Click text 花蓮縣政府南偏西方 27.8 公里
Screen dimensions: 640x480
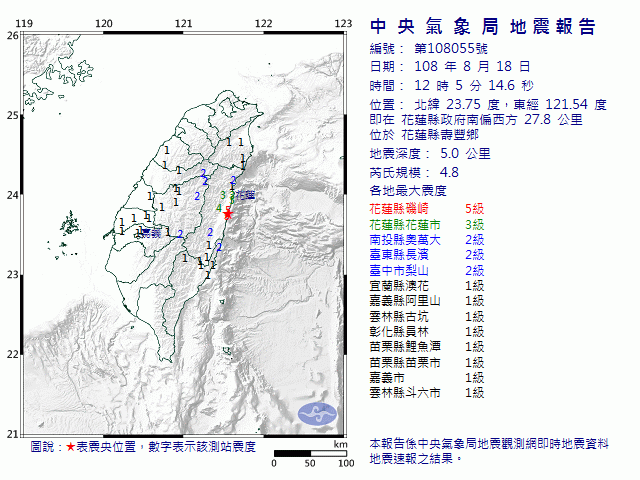point(492,120)
